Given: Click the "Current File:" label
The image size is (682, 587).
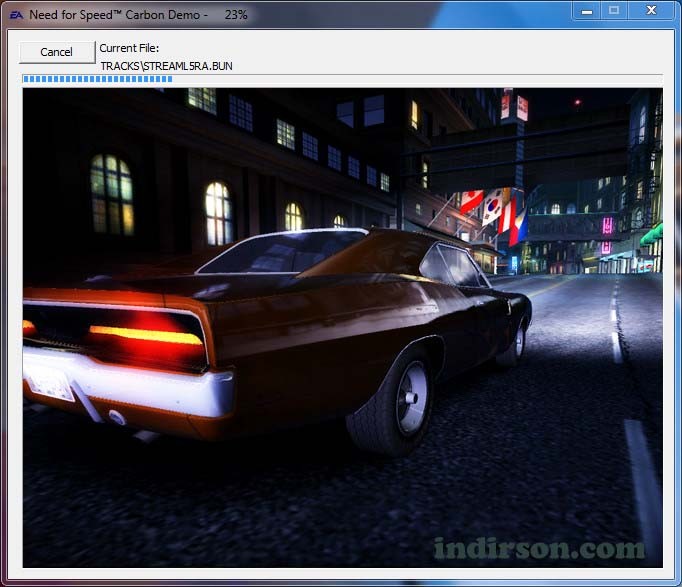Looking at the screenshot, I should (129, 48).
